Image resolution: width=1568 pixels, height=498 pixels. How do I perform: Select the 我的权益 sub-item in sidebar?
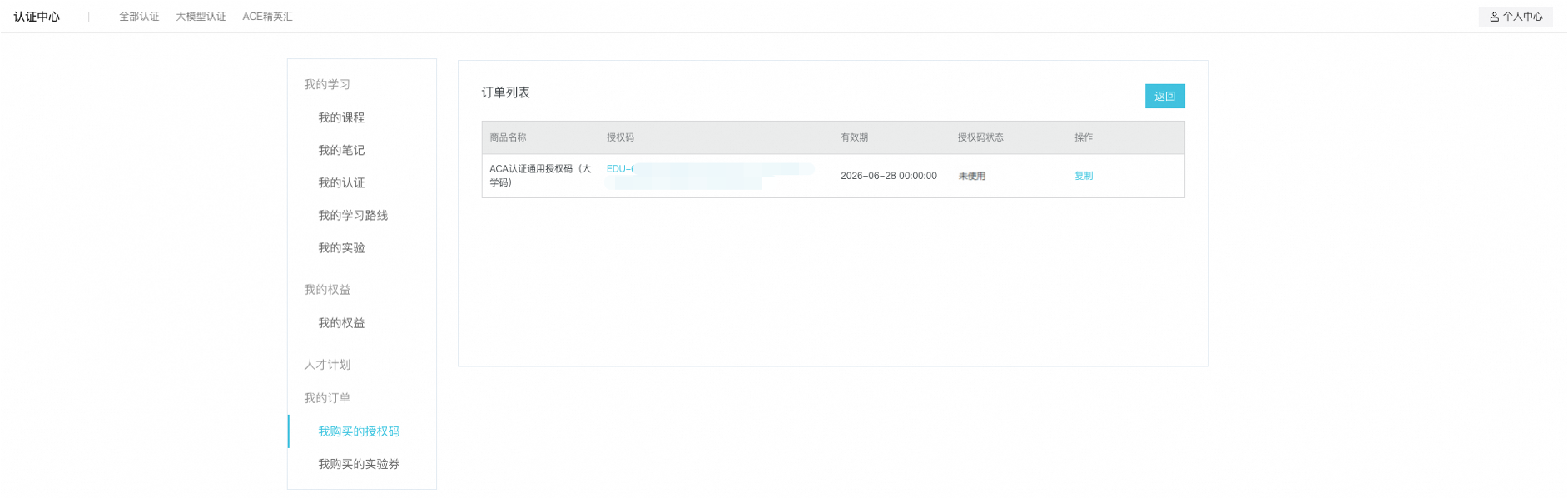tap(341, 322)
